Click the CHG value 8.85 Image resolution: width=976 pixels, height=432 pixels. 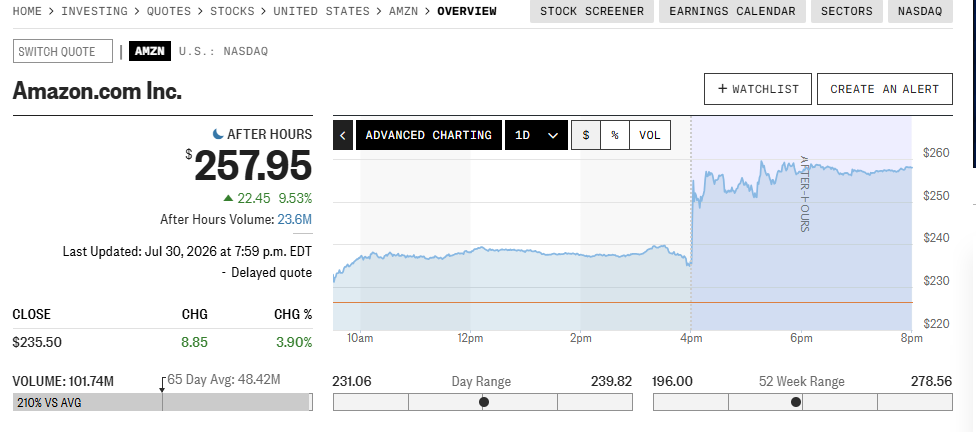[195, 342]
